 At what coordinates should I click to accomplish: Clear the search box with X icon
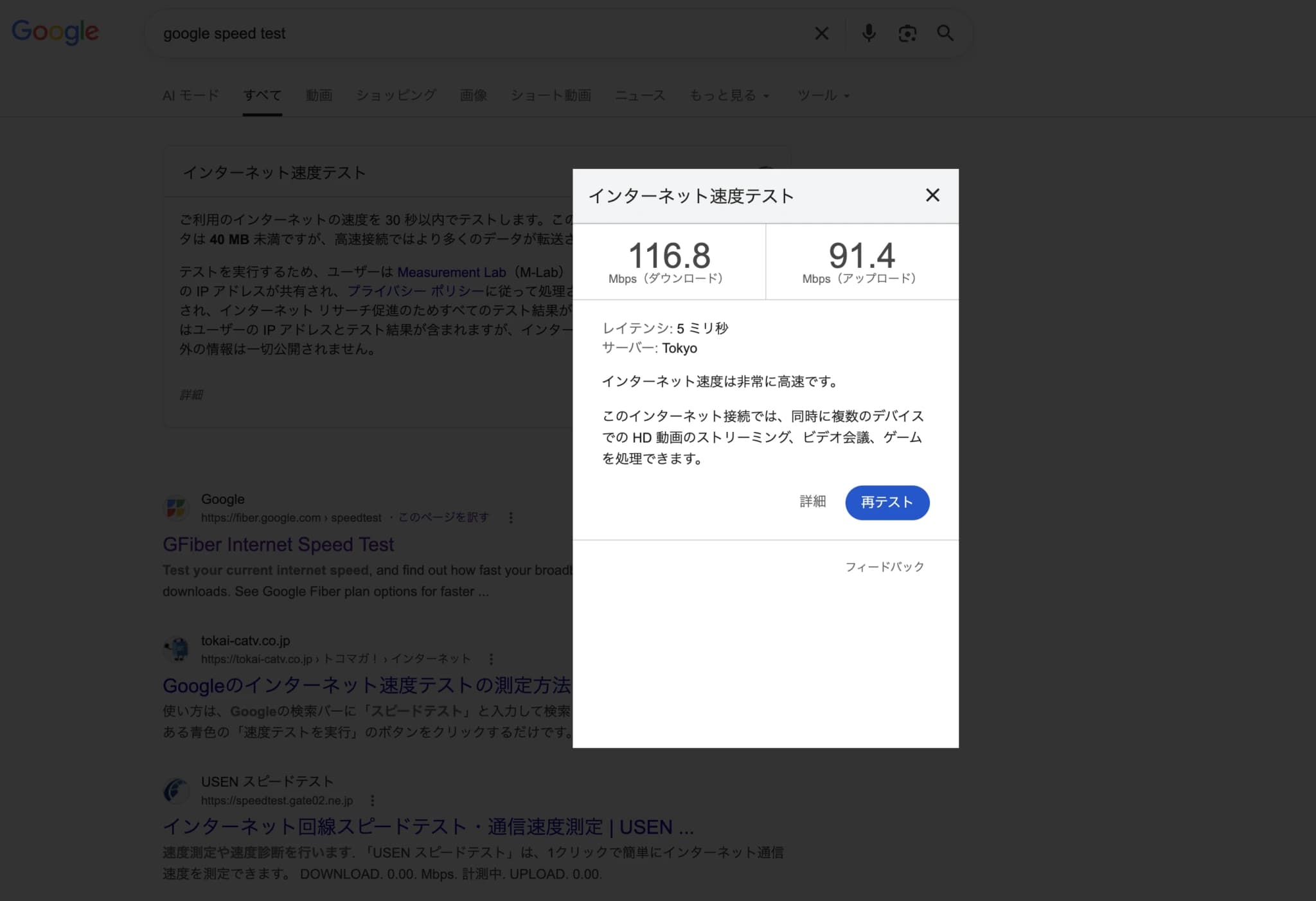point(822,33)
